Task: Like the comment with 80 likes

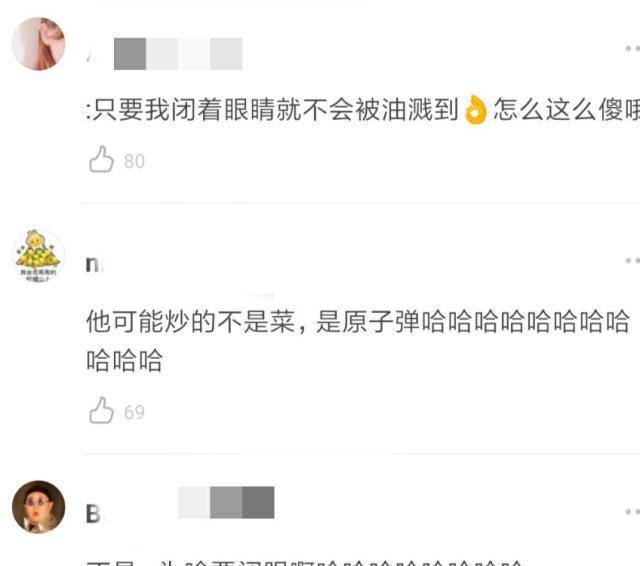Action: [x=101, y=159]
